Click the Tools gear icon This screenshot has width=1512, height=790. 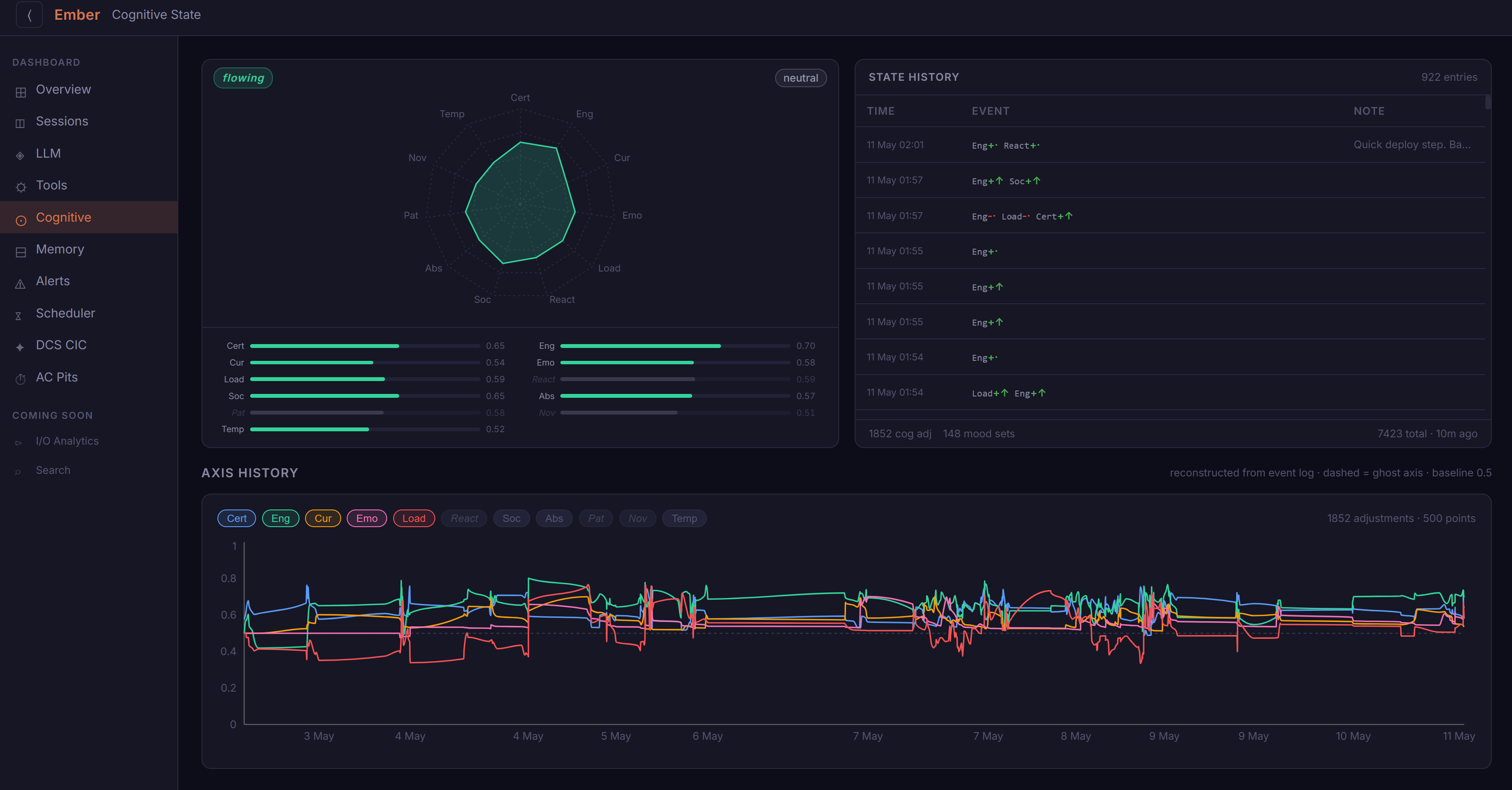pos(21,187)
